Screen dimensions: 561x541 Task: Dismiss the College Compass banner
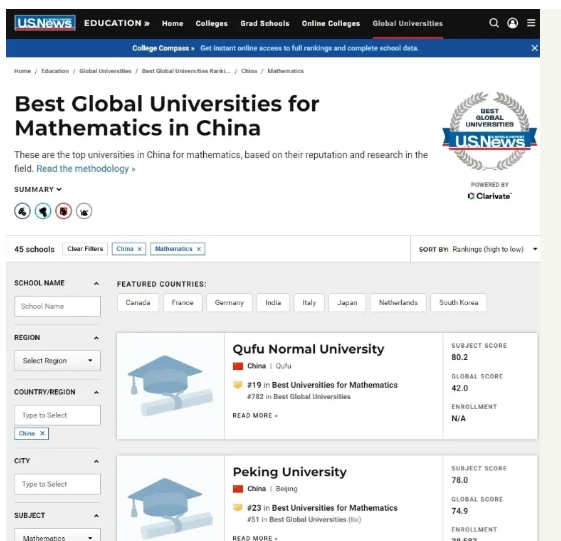click(534, 48)
